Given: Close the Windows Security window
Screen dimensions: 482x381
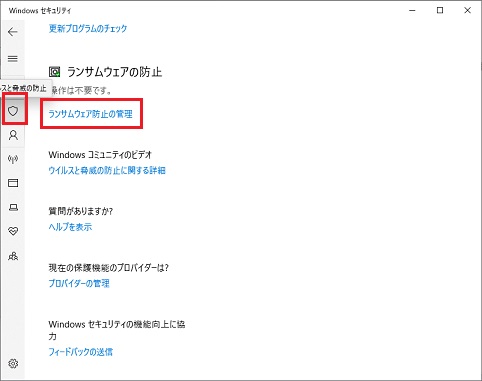Looking at the screenshot, I should (x=467, y=11).
